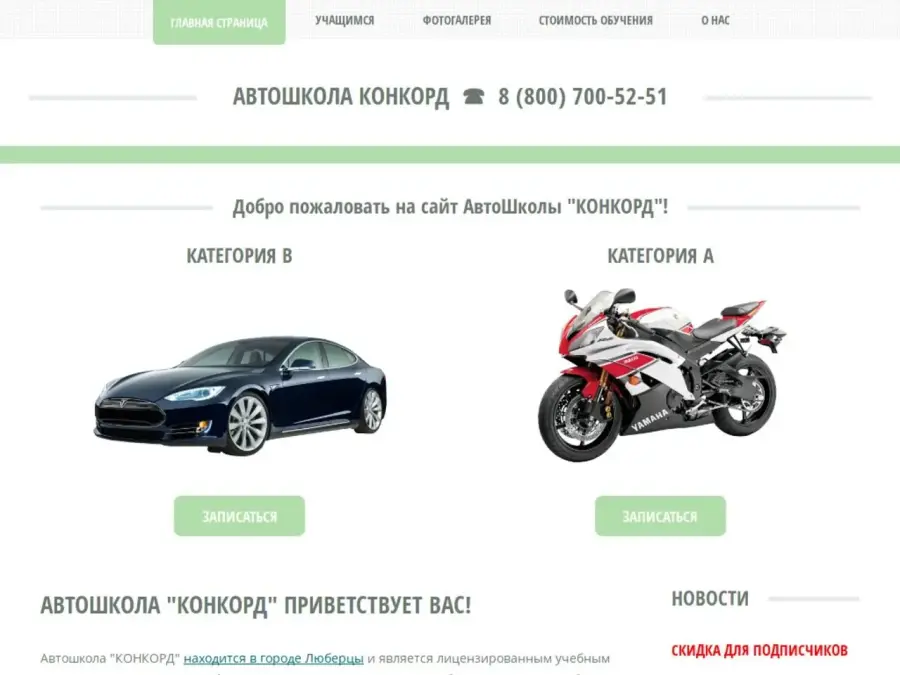The image size is (900, 675).
Task: Click Записаться button under Категория A
Action: point(660,516)
